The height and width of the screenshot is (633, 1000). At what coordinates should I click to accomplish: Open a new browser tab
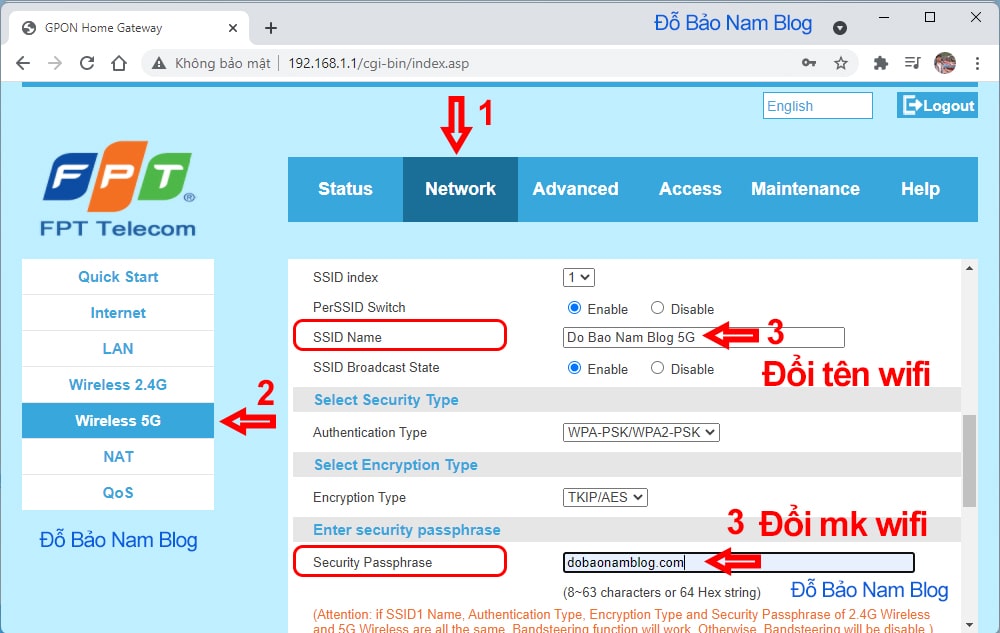(271, 28)
